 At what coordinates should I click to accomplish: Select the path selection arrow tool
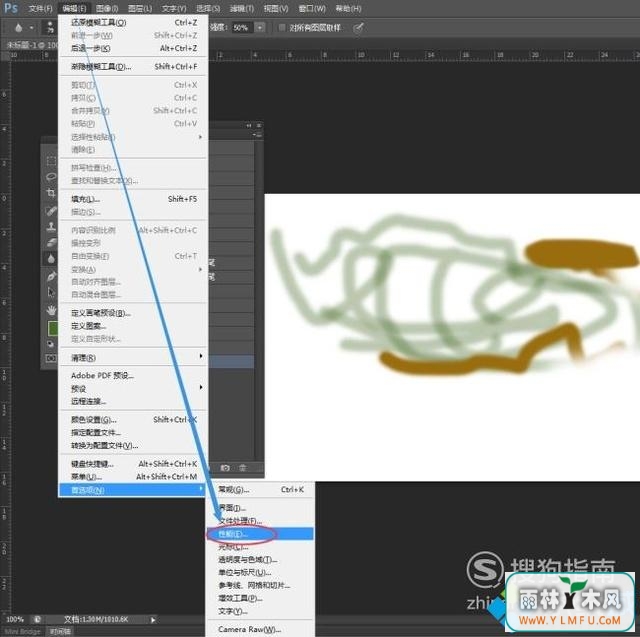click(51, 293)
